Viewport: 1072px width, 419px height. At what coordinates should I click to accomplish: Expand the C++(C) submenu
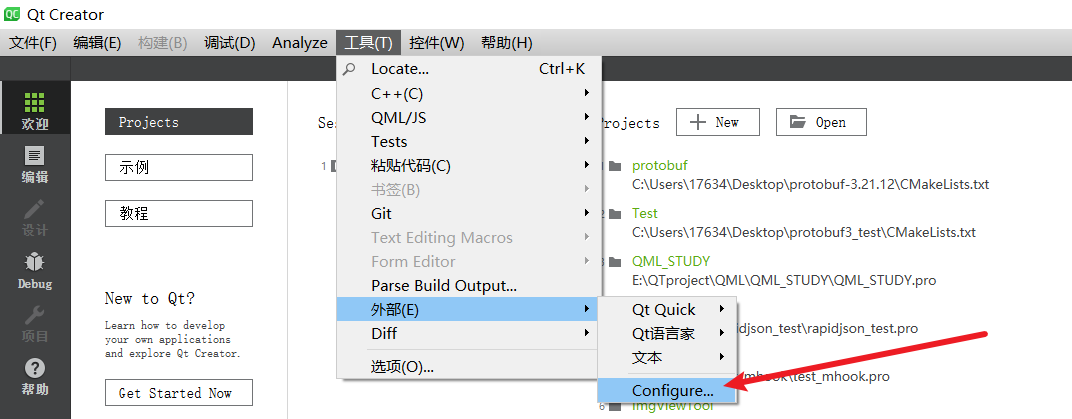coord(469,94)
